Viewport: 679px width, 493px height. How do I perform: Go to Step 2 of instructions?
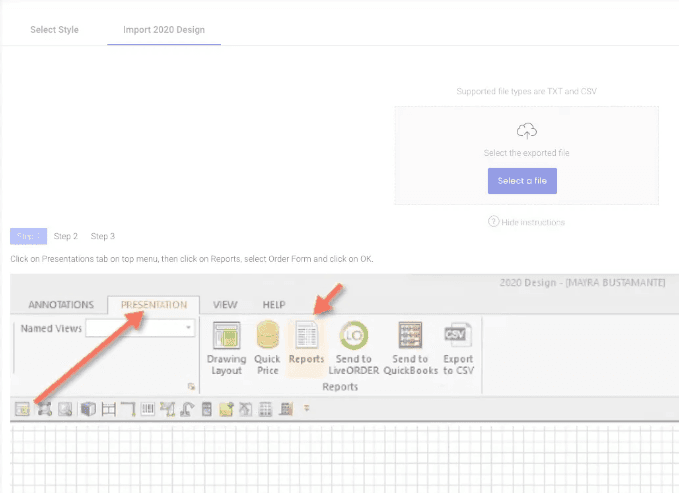65,236
